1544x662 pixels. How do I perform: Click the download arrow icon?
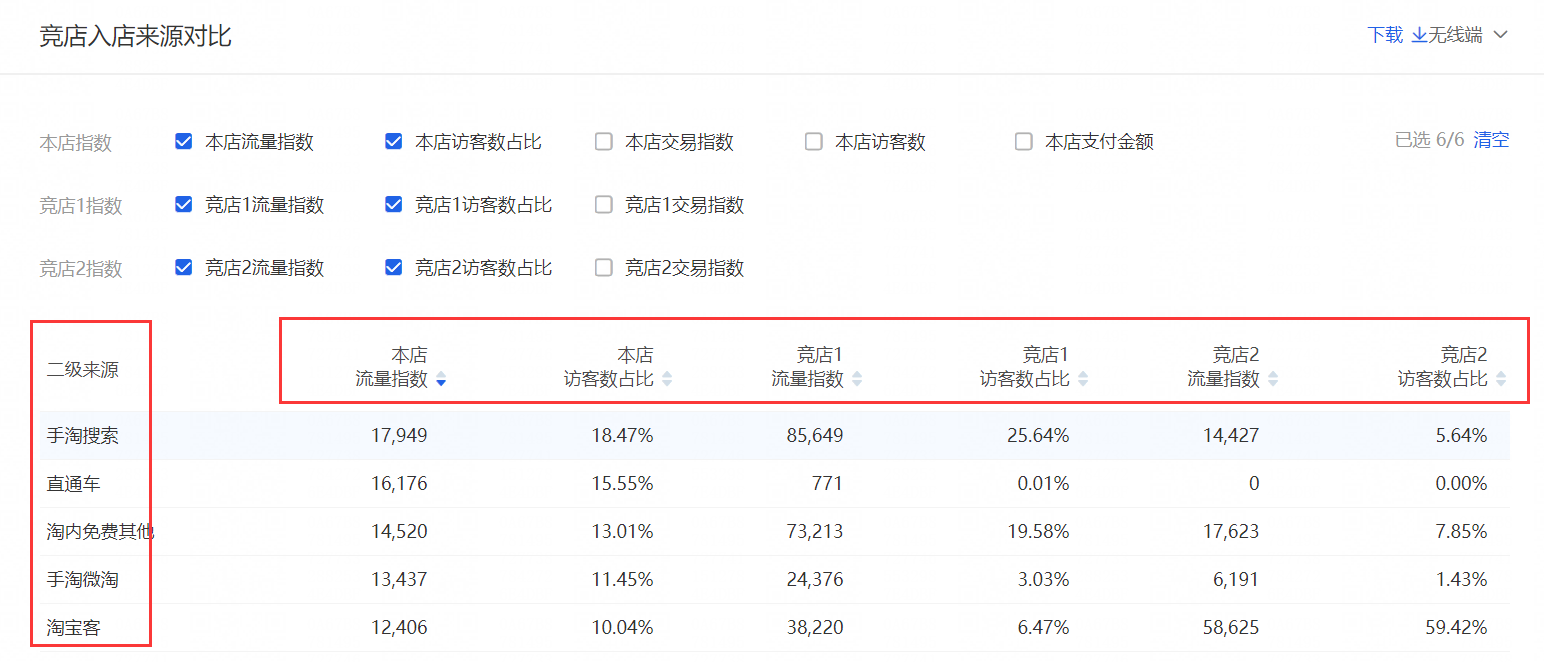pos(1419,36)
